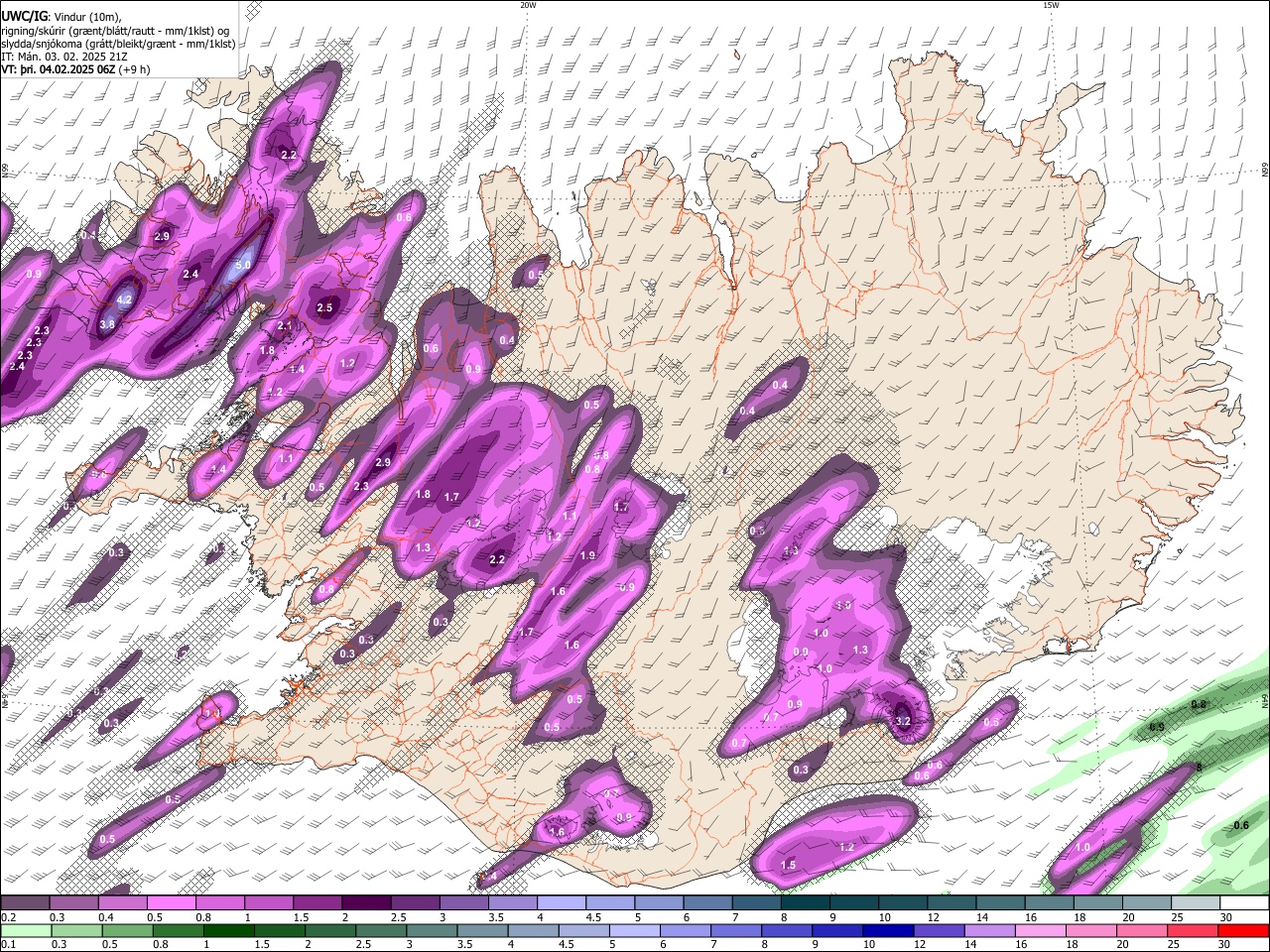This screenshot has height=952, width=1270.
Task: Select the violet rain-scale swatch between 14 and 16
Action: (x=990, y=930)
